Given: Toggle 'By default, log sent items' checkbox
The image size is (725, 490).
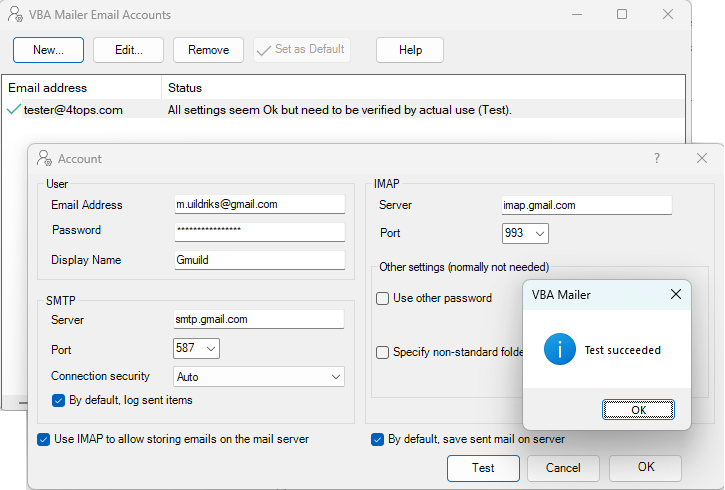Looking at the screenshot, I should coord(58,400).
